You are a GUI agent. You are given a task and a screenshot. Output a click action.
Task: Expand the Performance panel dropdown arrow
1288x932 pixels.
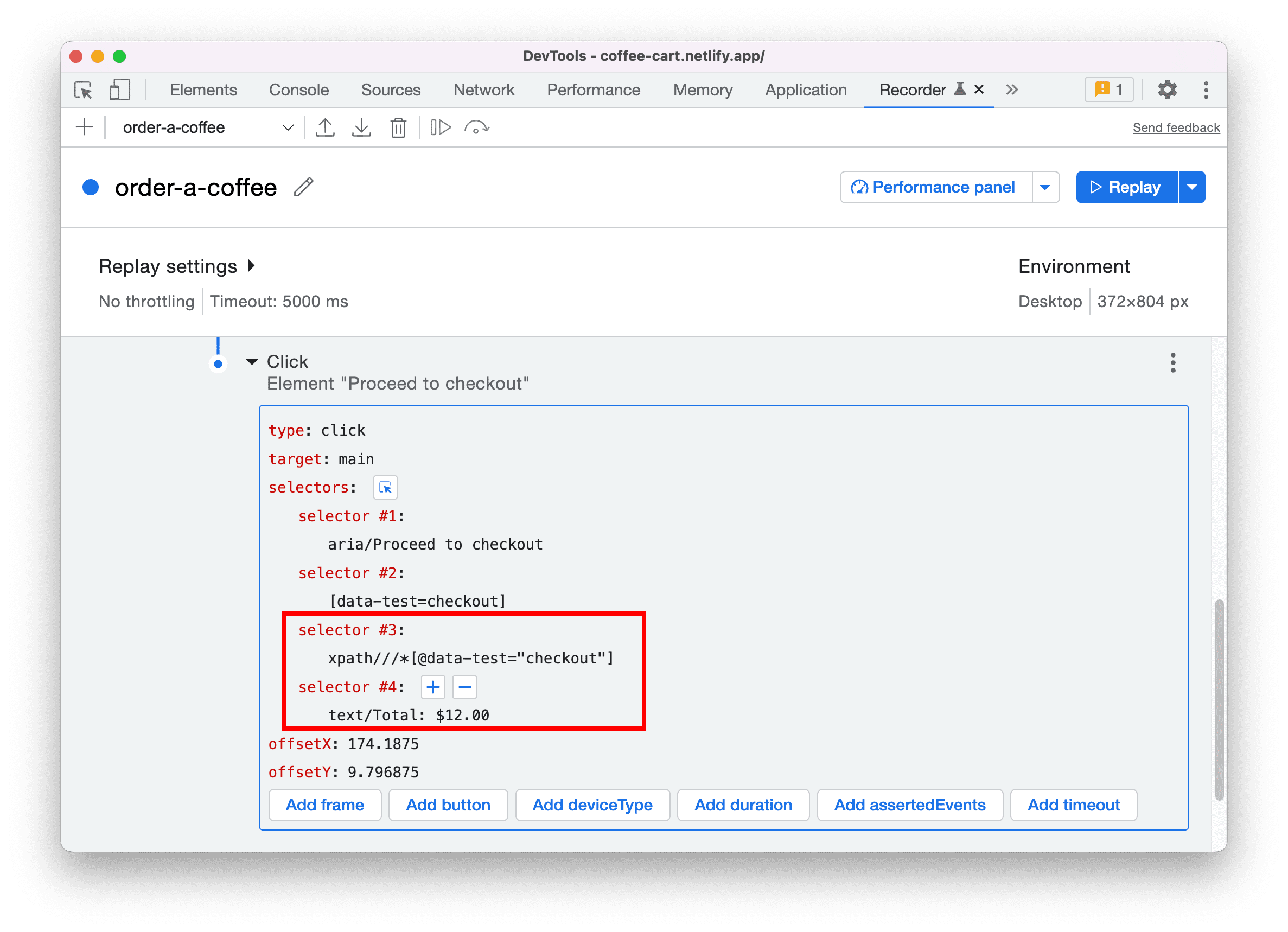point(1044,186)
